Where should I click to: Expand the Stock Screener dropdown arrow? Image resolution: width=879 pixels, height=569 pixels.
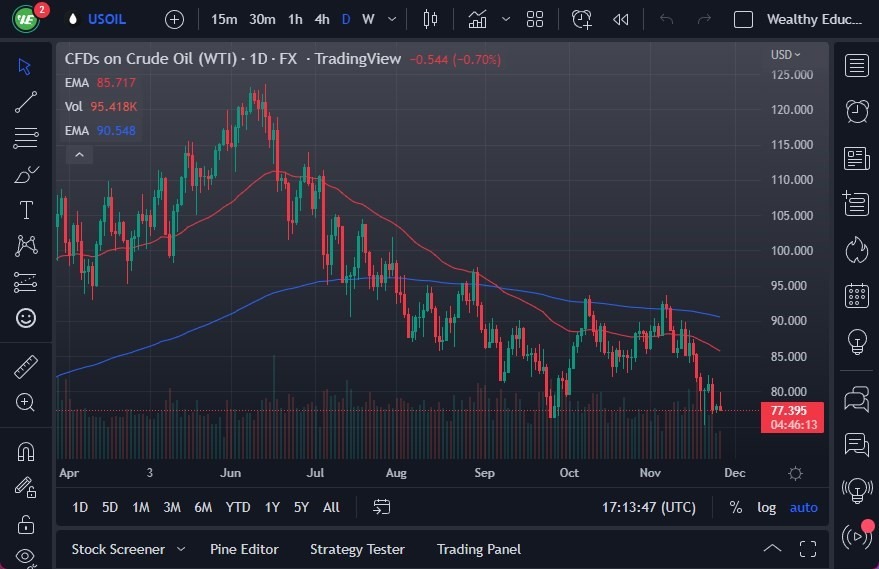pos(181,549)
